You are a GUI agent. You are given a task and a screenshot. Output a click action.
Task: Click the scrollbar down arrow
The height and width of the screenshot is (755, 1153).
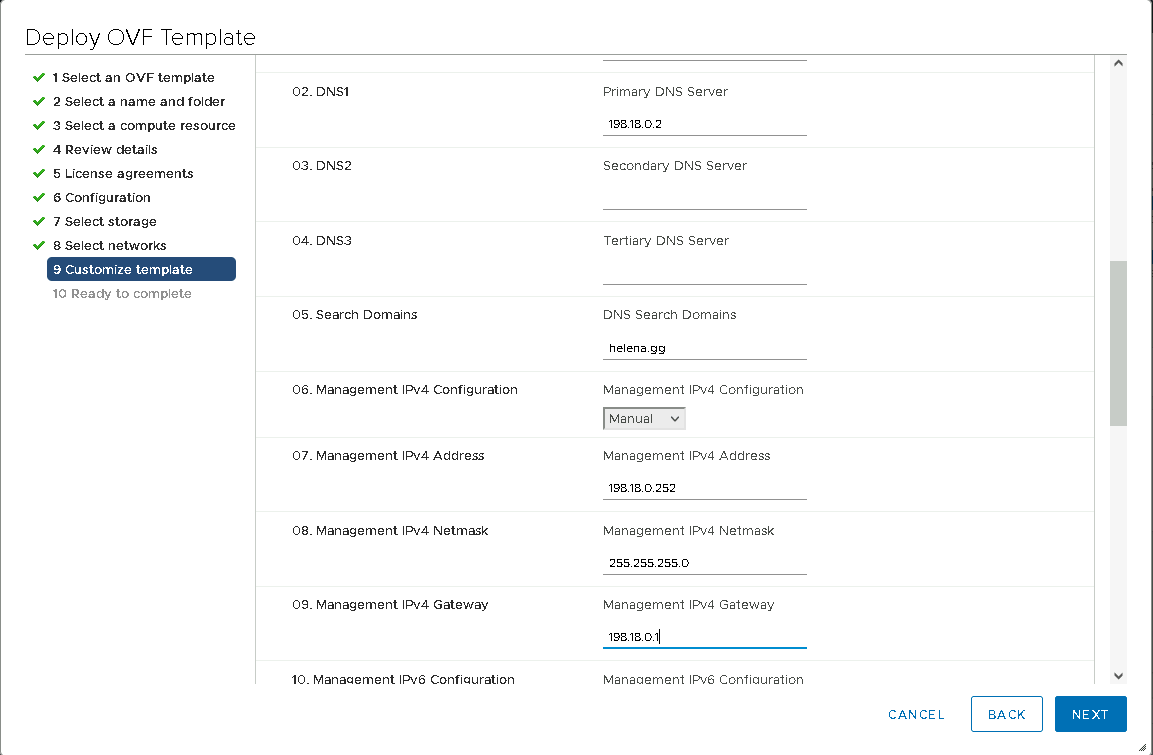[1118, 676]
